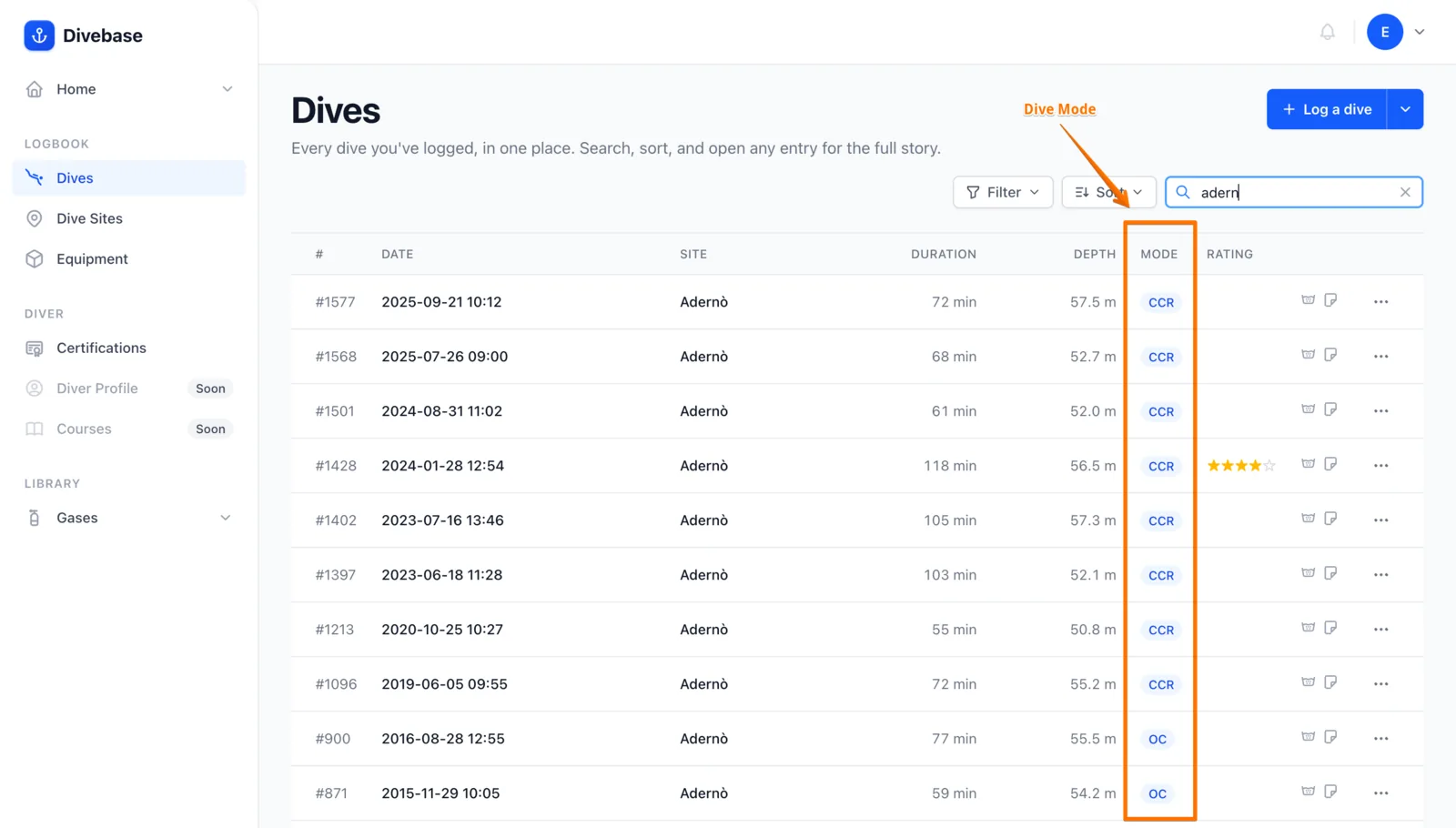Click the Divebase anchor logo
This screenshot has height=828, width=1456.
pos(39,35)
